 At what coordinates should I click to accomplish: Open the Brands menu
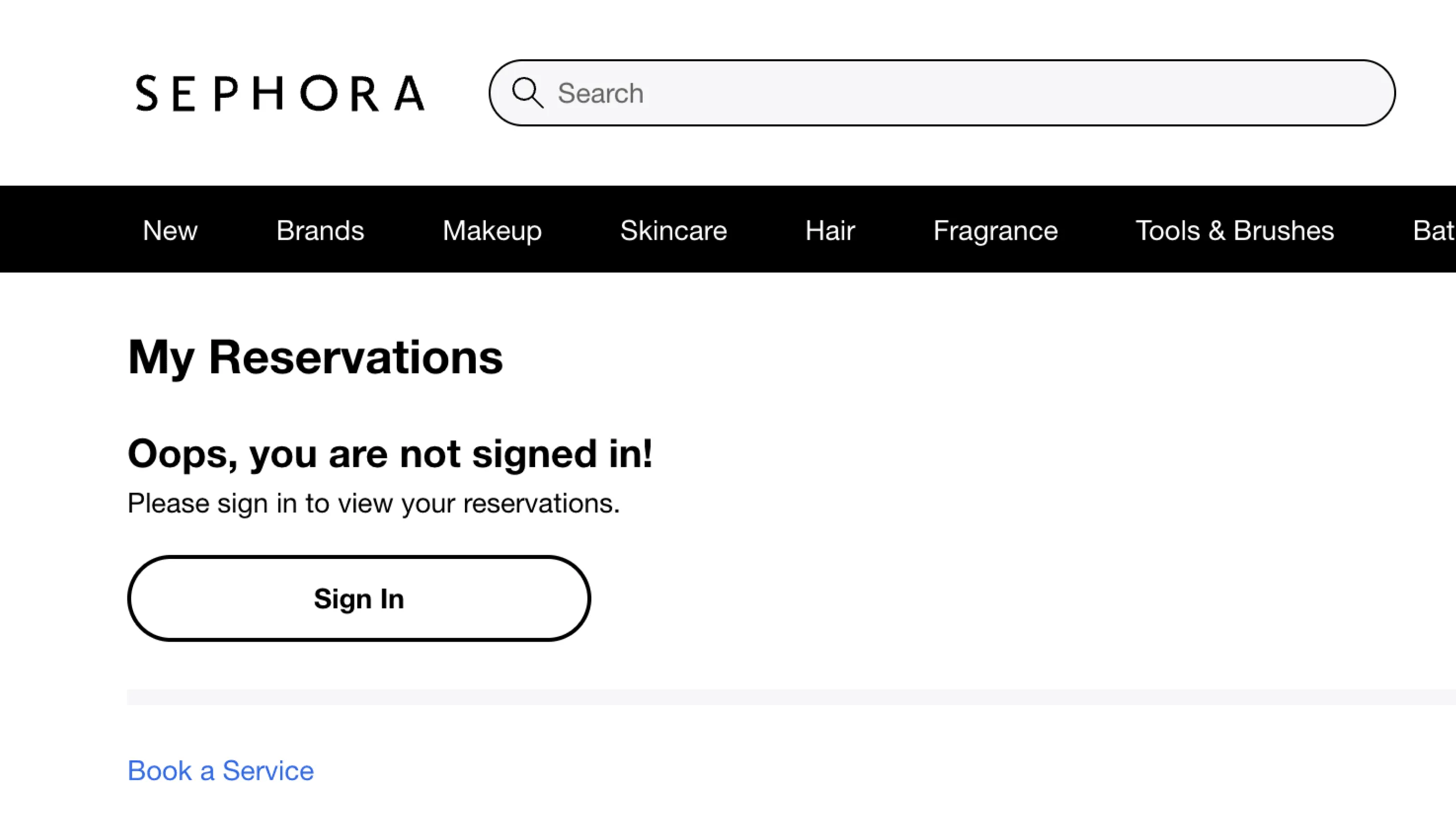320,230
